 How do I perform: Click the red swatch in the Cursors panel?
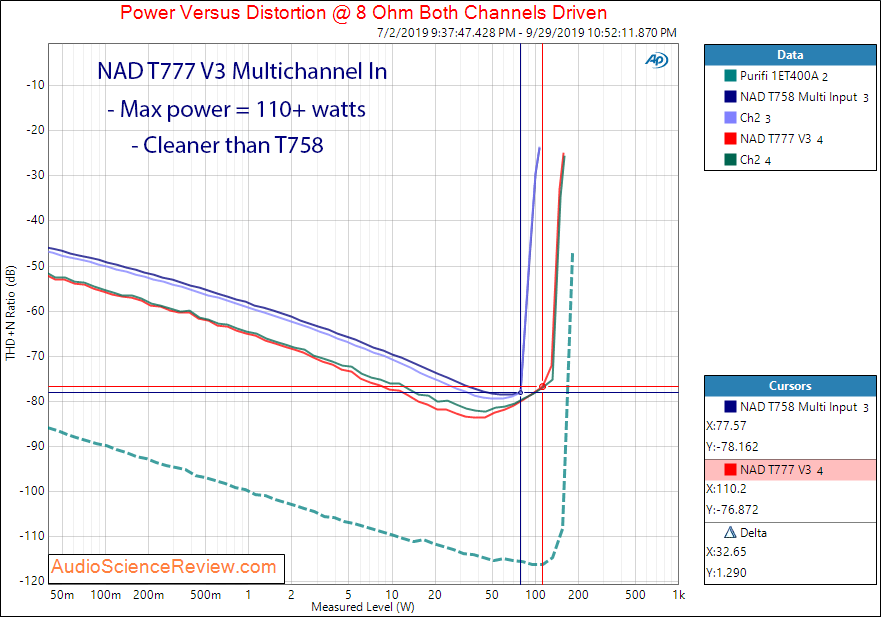730,470
